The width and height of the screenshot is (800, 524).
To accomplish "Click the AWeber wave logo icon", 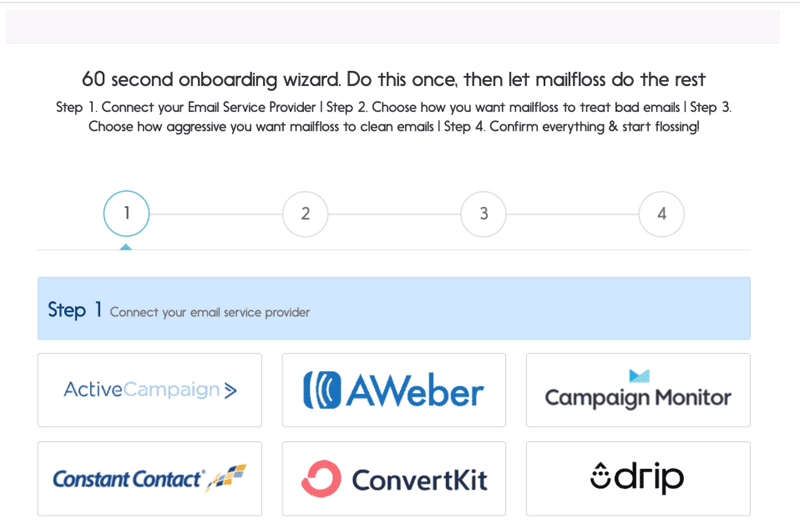I will coord(322,391).
